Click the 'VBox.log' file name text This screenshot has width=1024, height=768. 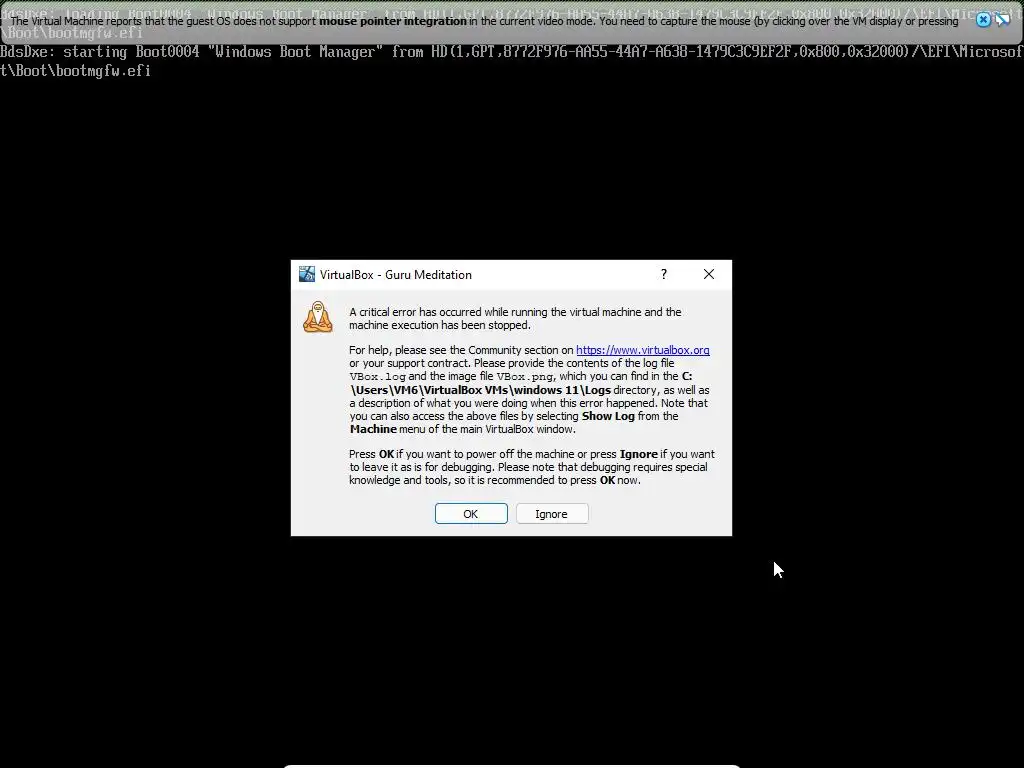377,377
